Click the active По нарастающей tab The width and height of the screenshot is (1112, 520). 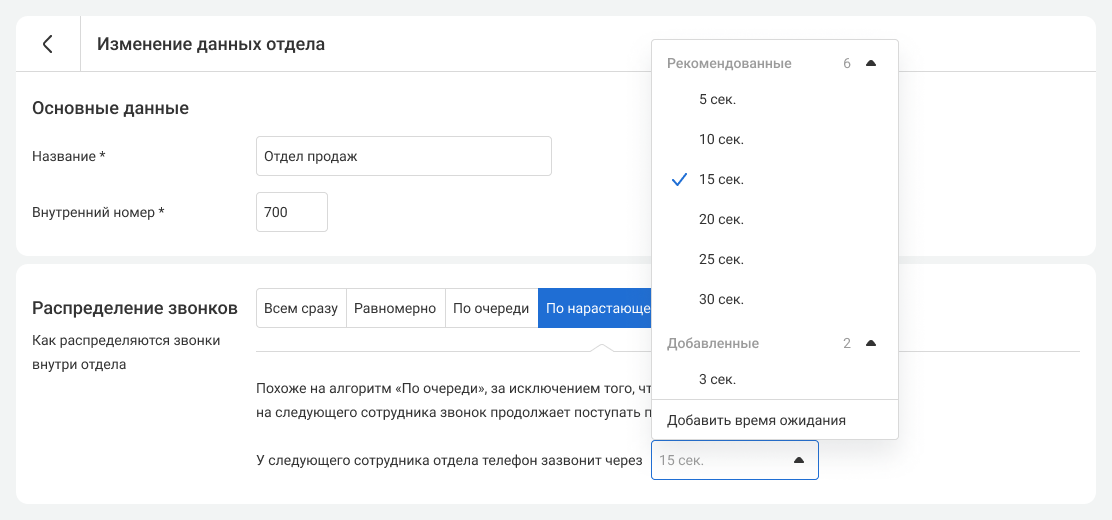[595, 308]
